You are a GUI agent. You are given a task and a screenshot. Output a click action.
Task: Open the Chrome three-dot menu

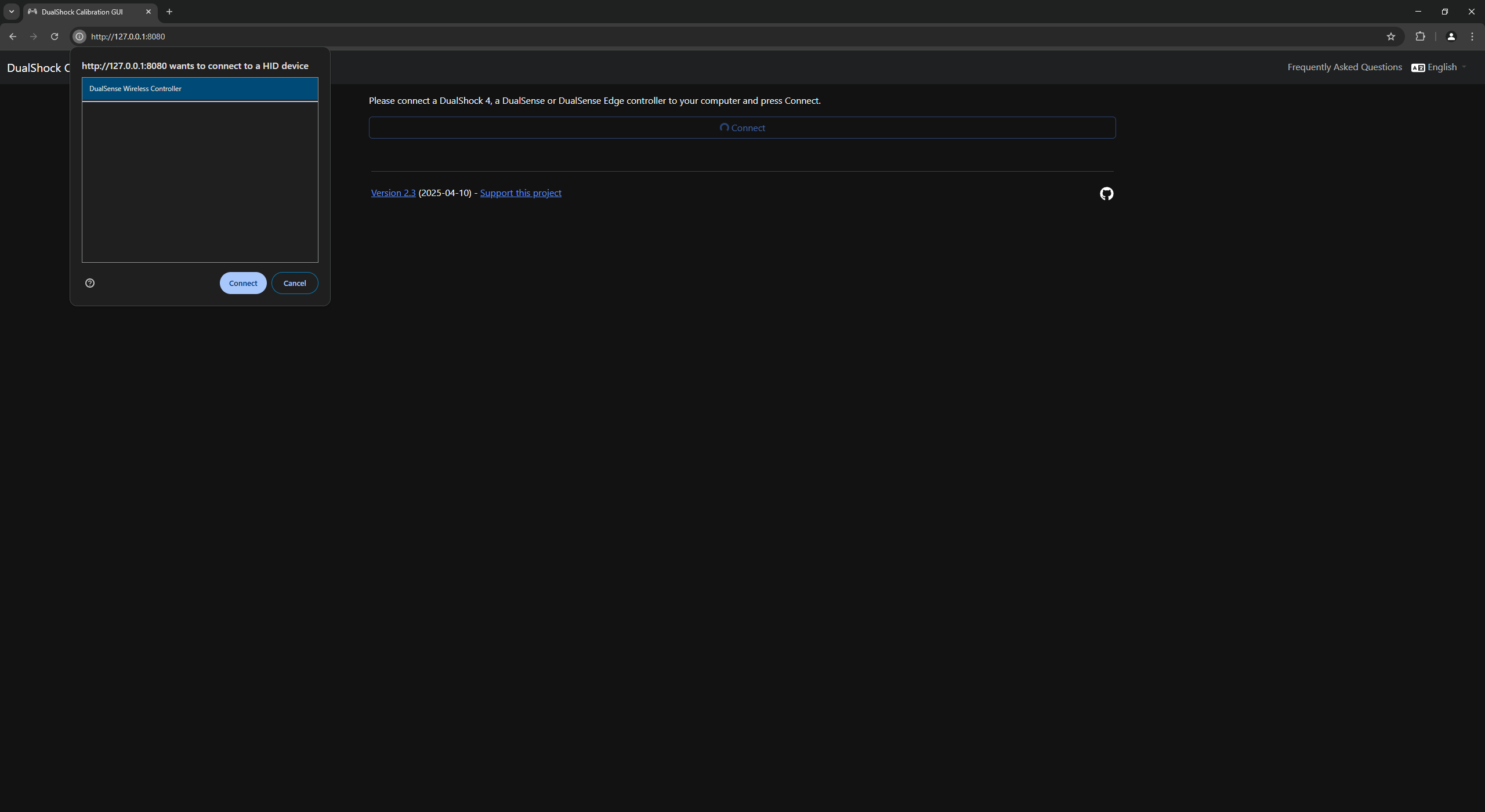pos(1472,37)
